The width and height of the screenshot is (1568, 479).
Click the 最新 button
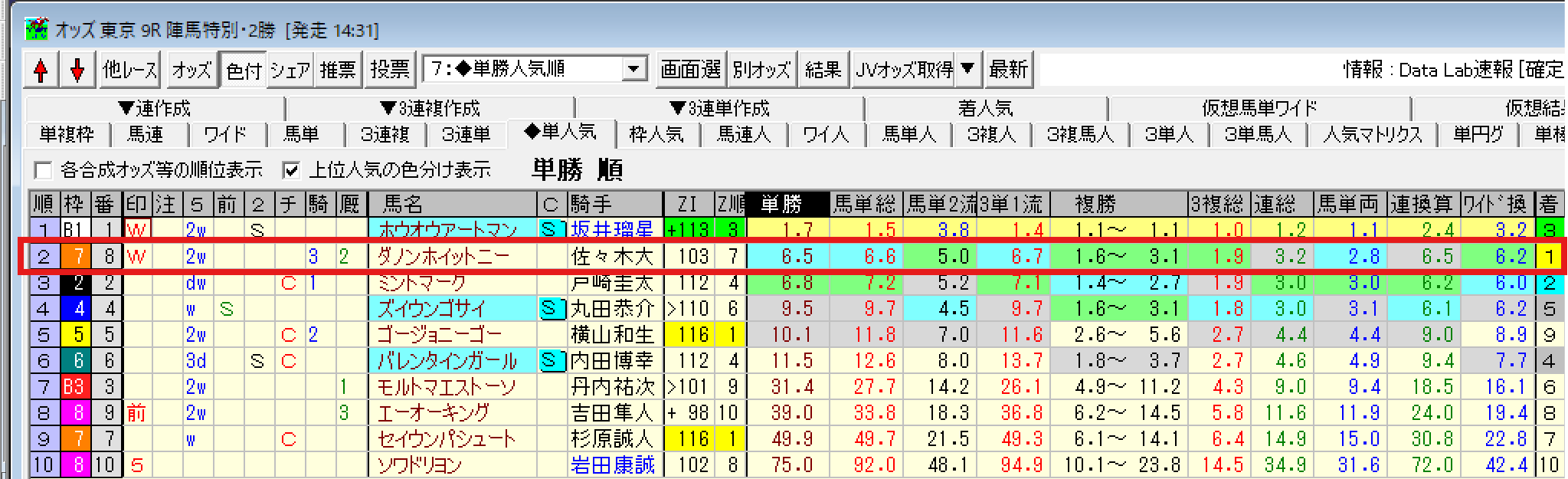tap(1008, 71)
